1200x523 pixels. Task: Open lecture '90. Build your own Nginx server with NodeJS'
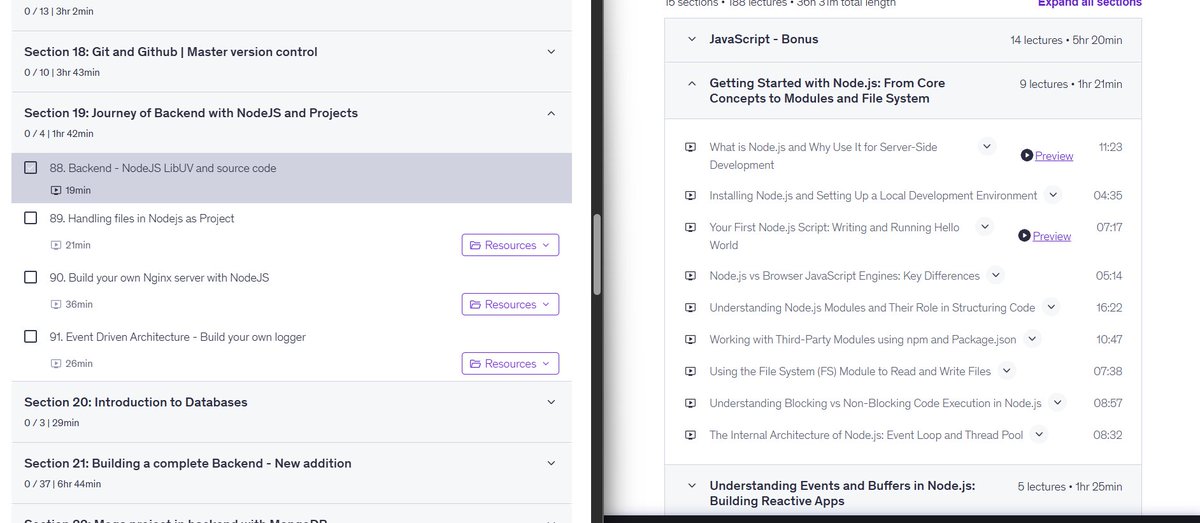[159, 277]
